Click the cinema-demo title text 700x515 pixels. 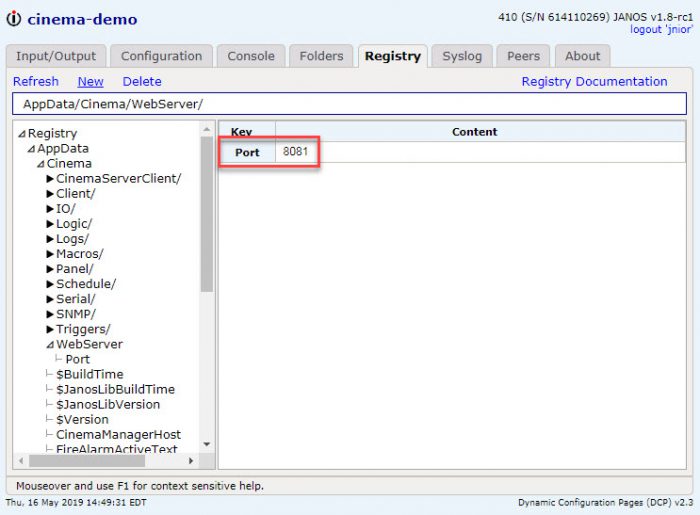(82, 19)
